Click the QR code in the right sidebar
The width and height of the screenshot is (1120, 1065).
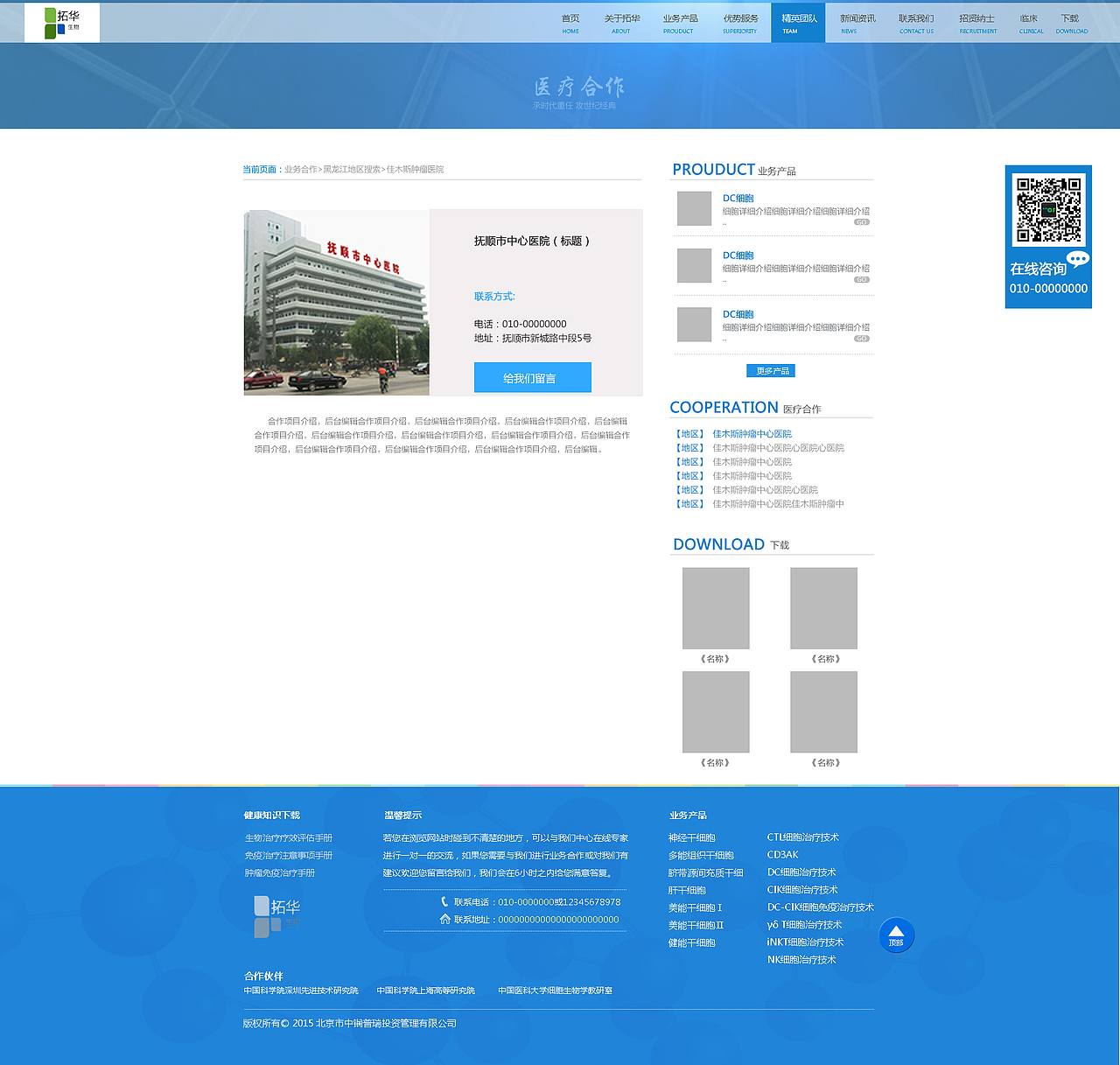click(x=1047, y=210)
